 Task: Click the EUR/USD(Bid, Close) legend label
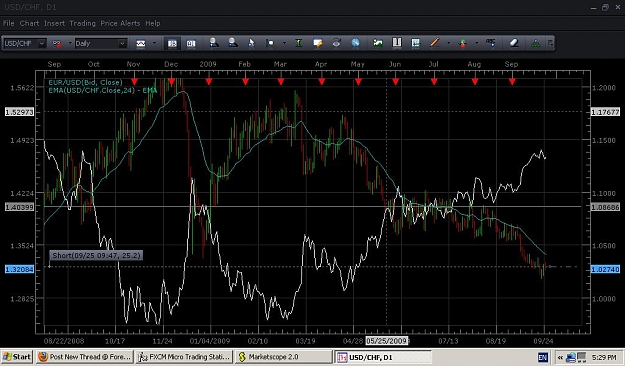[85, 83]
